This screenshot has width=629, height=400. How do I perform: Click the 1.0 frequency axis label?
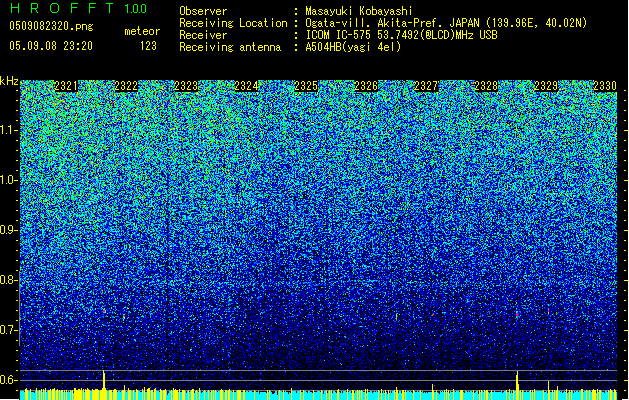pos(9,180)
